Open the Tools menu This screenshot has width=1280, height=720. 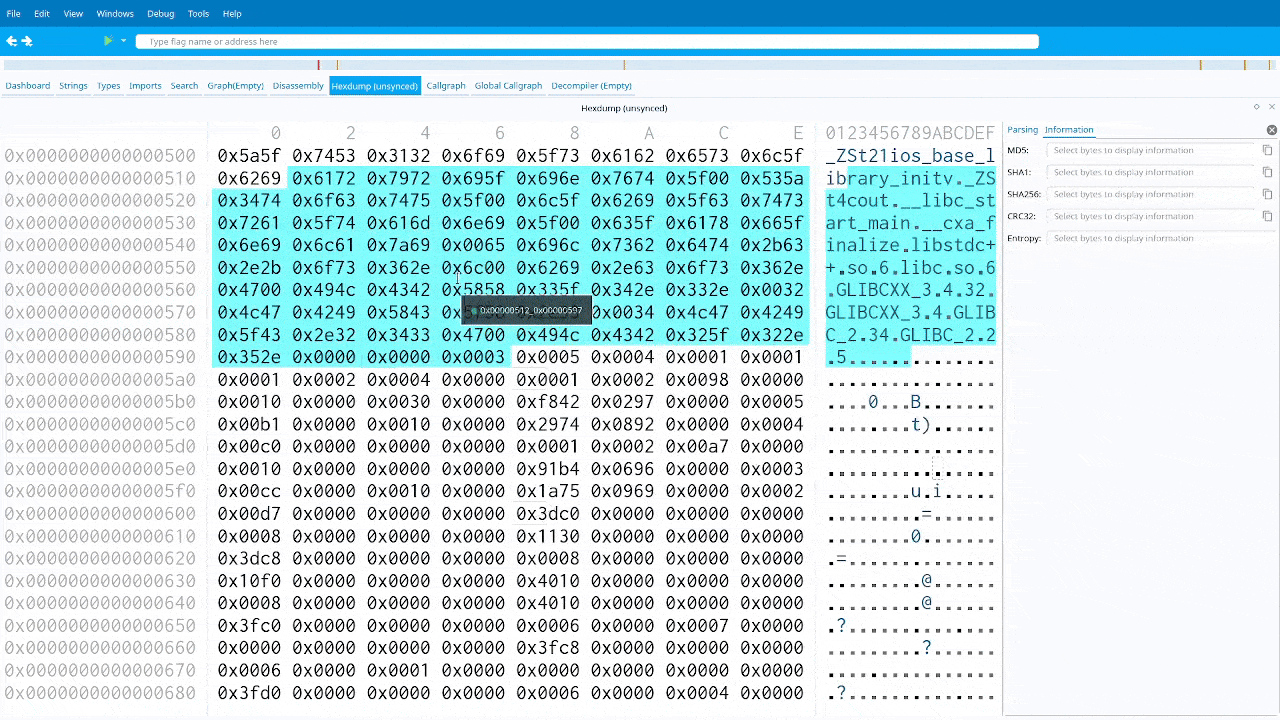click(198, 14)
